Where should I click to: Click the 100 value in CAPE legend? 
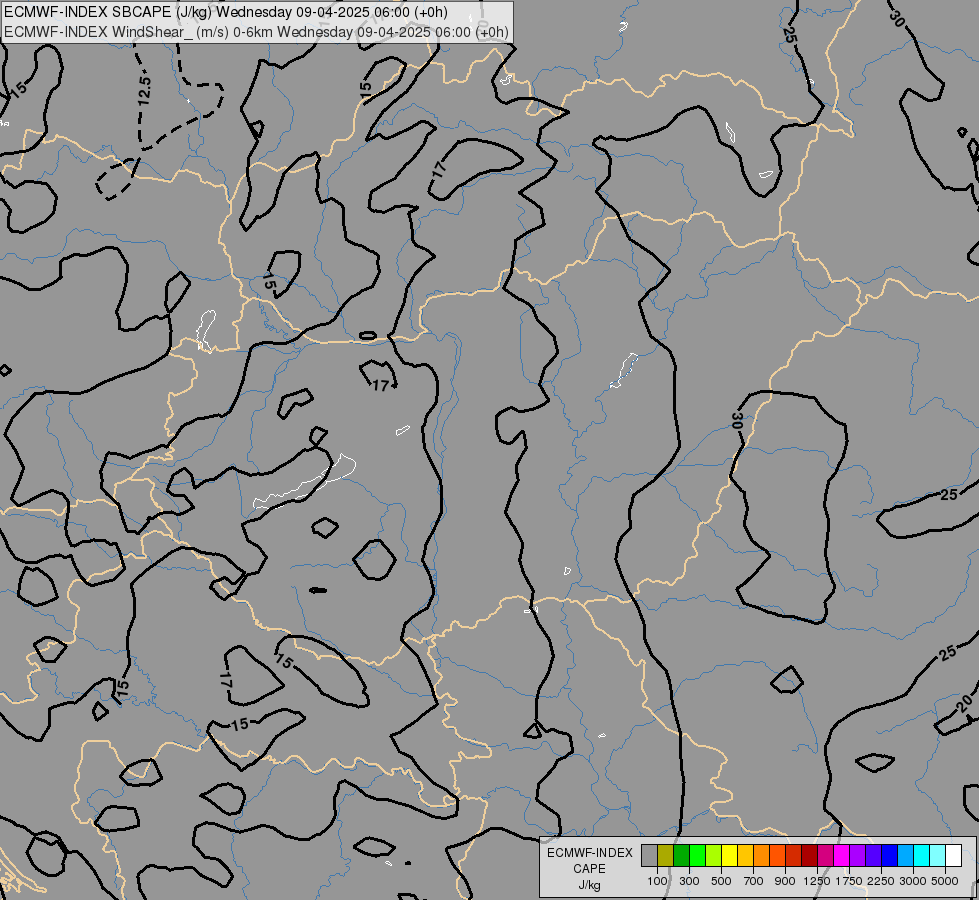point(657,881)
